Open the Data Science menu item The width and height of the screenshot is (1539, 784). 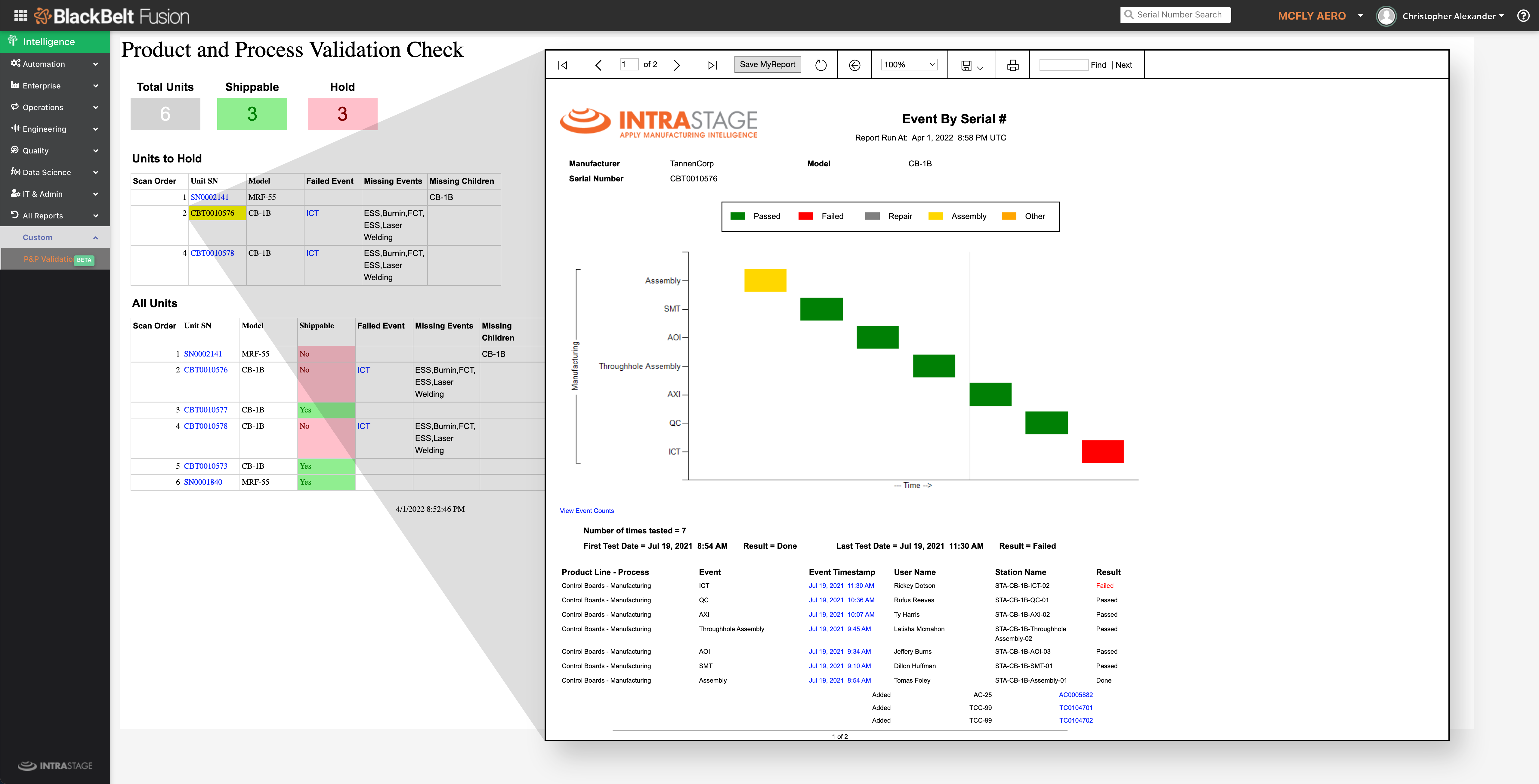(55, 172)
